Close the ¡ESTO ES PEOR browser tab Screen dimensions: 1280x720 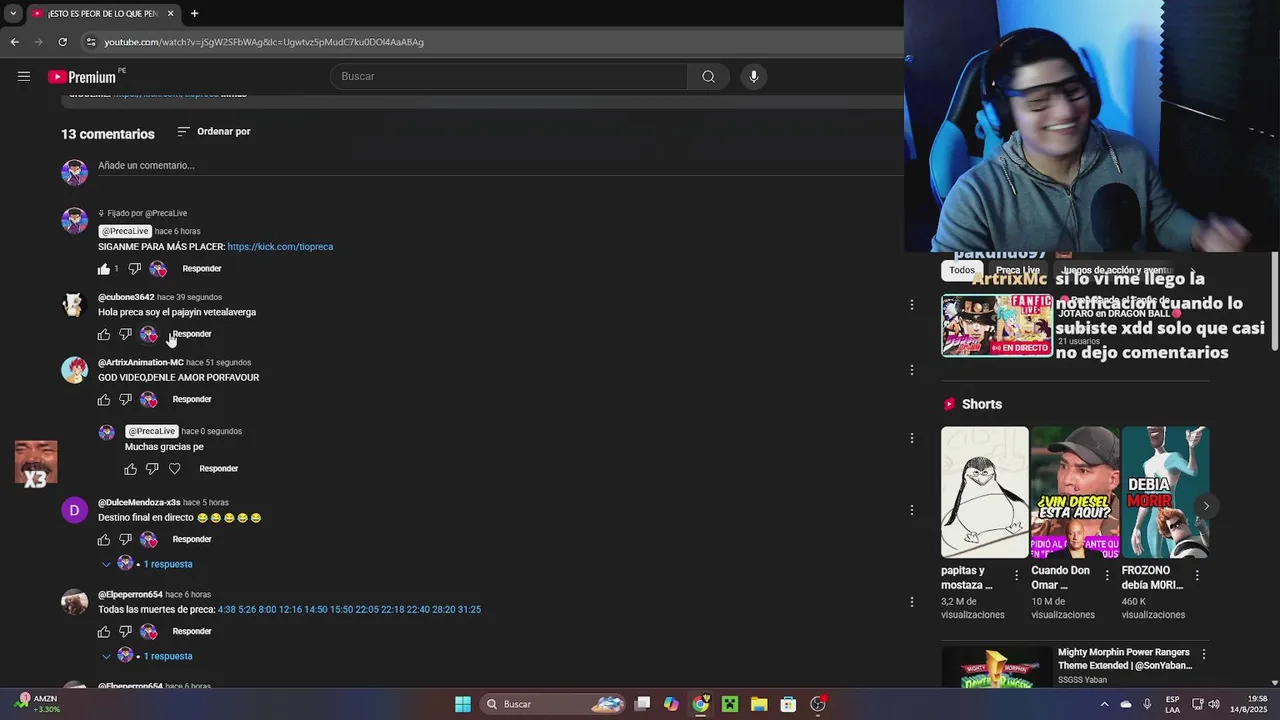(170, 13)
